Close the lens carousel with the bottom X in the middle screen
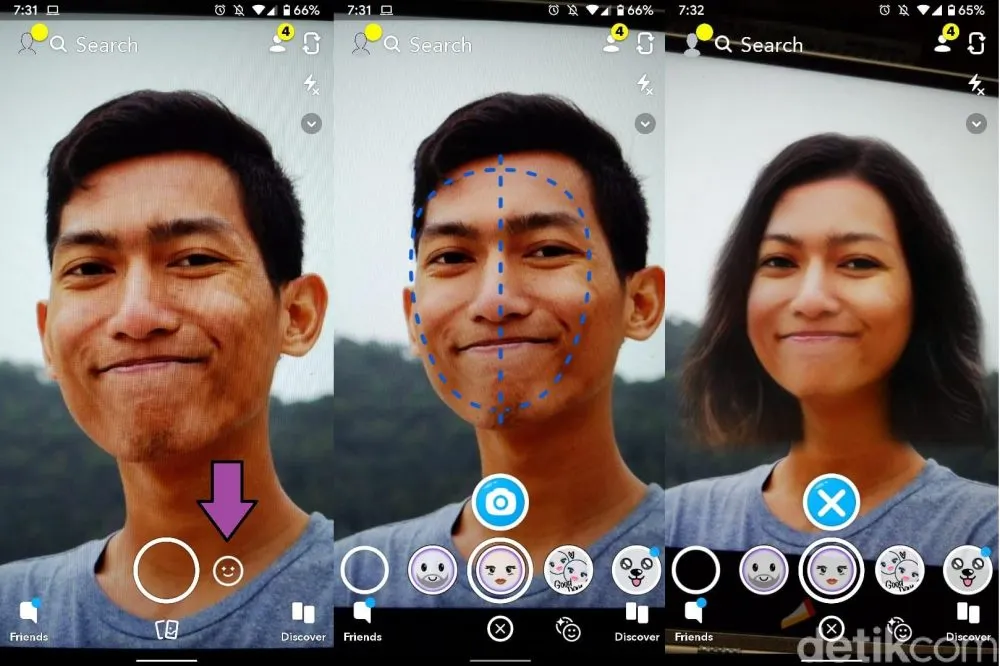This screenshot has height=666, width=1000. pos(499,629)
